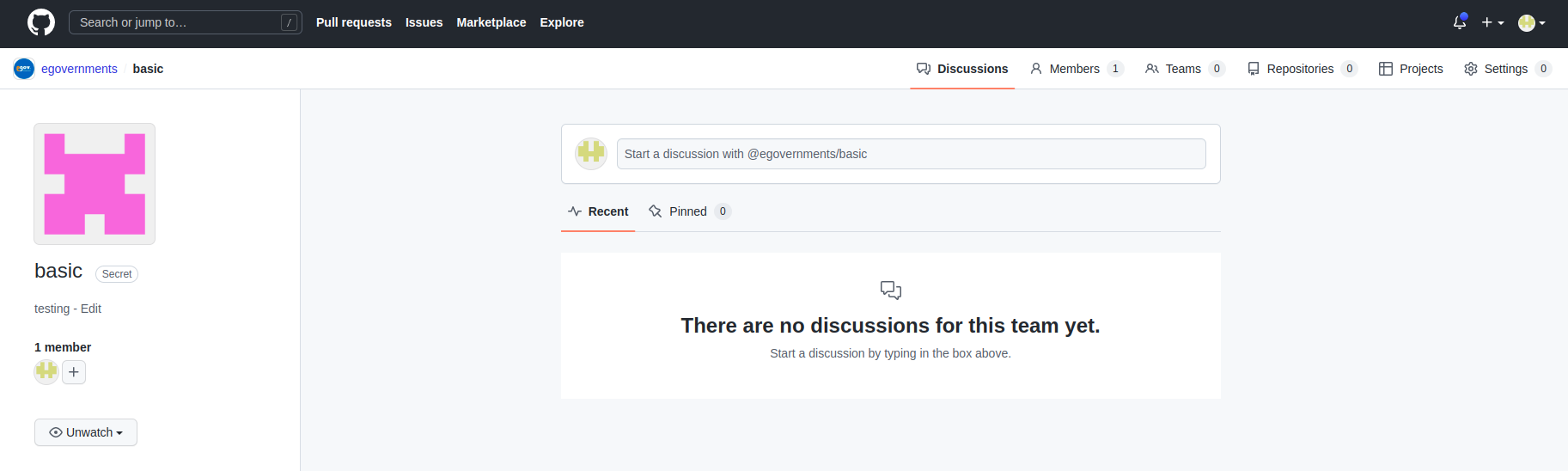
Task: Open the user profile avatar menu
Action: point(1531,22)
